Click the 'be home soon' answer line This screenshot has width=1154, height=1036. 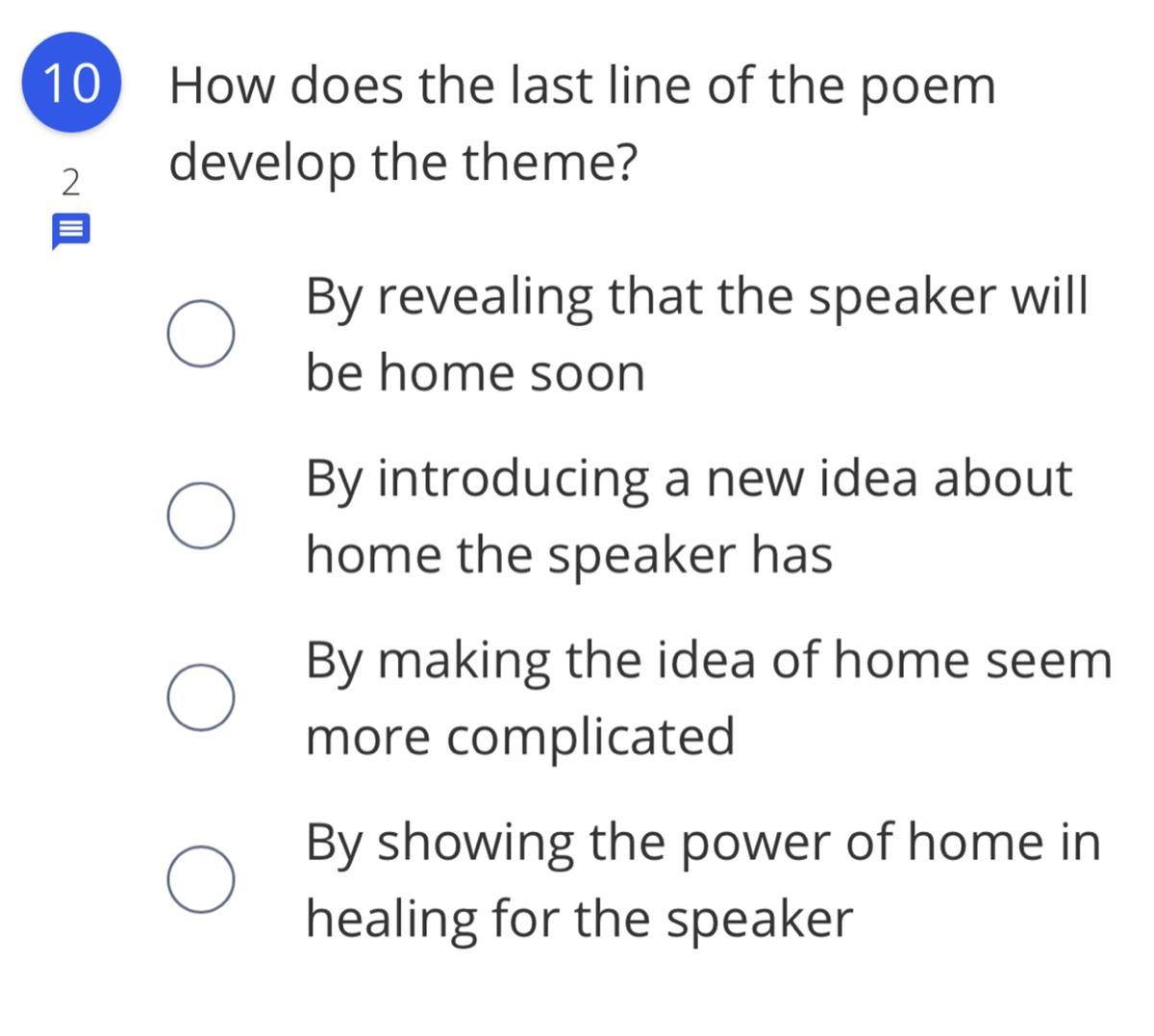click(x=475, y=372)
